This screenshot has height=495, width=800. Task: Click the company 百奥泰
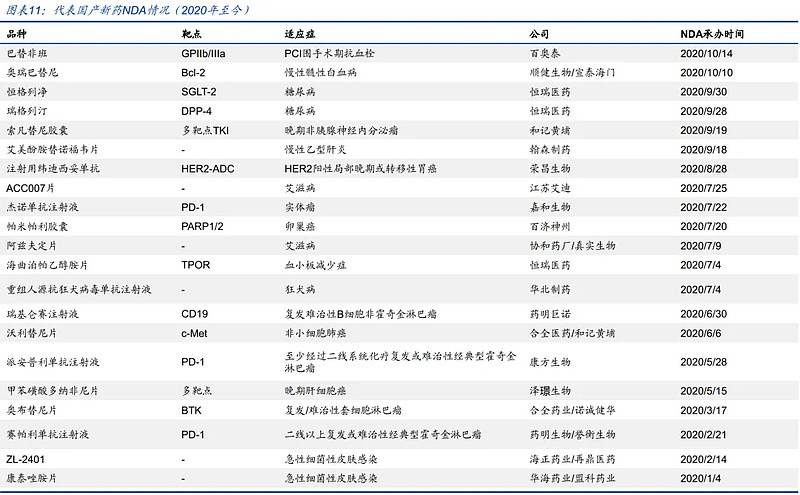point(544,53)
